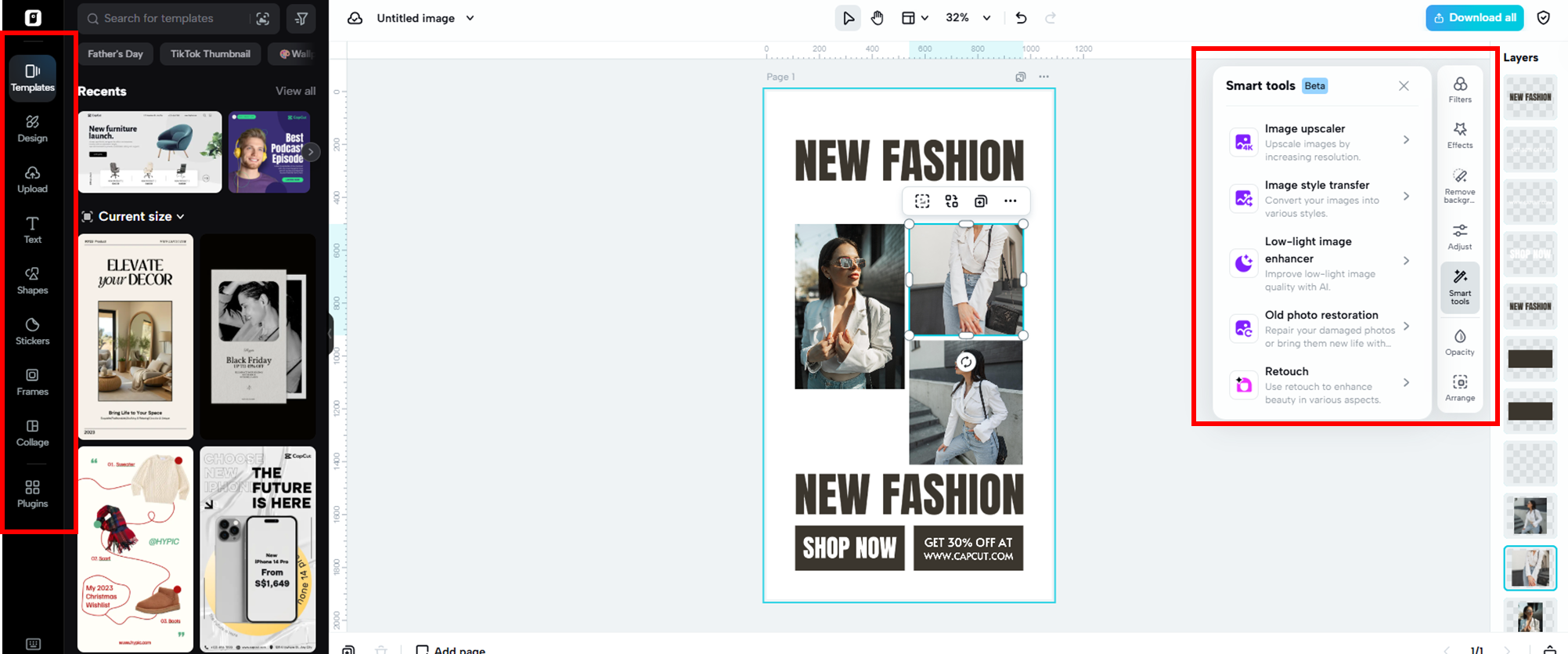The width and height of the screenshot is (1568, 654).
Task: Select the hand pan tool
Action: [x=877, y=18]
